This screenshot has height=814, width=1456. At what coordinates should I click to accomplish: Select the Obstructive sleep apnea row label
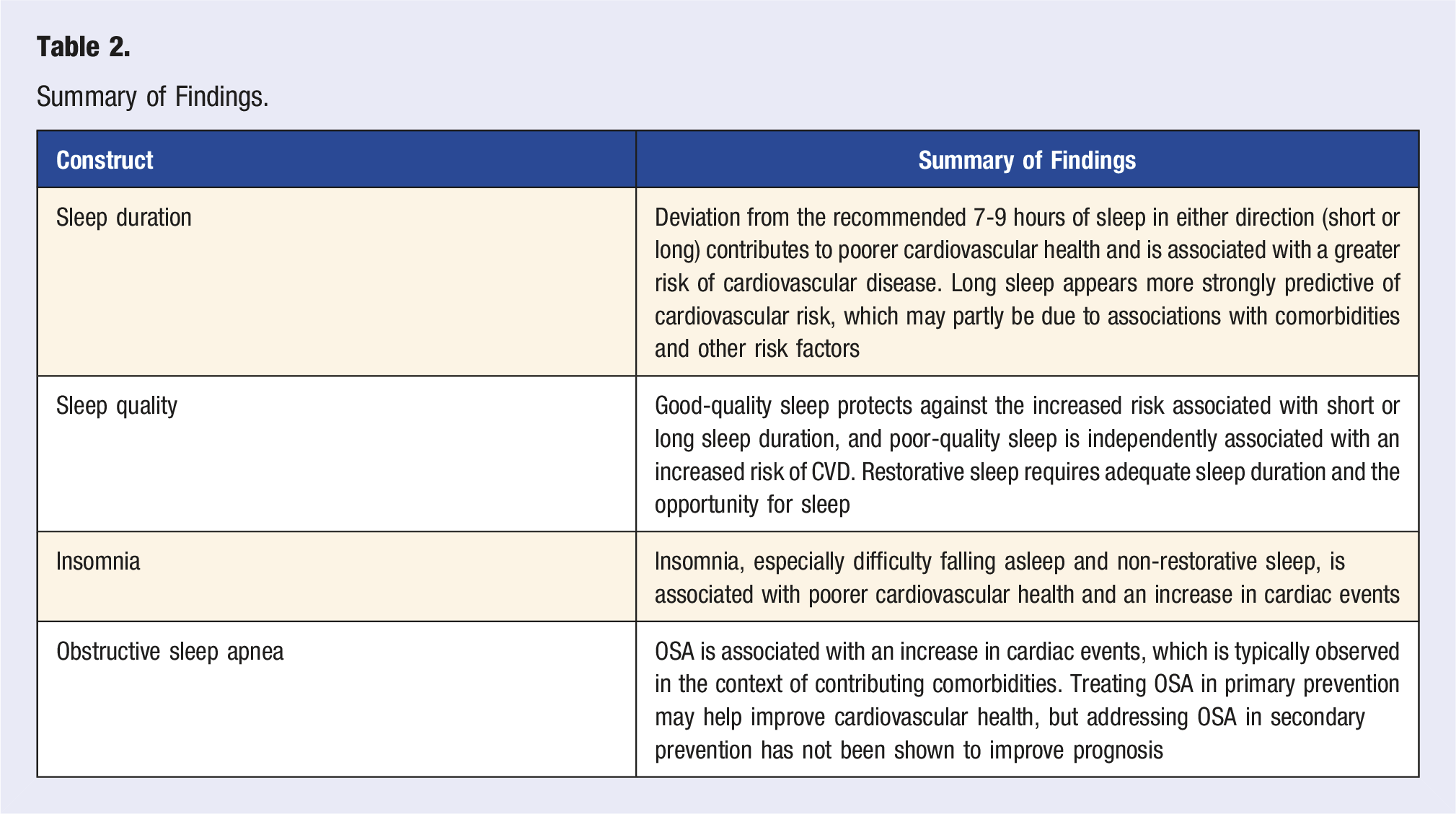point(170,652)
